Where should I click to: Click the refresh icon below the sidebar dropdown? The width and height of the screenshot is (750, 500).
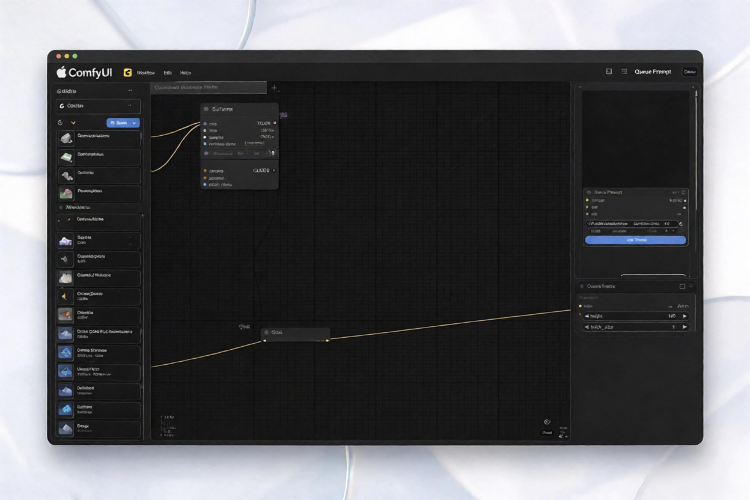[x=60, y=122]
